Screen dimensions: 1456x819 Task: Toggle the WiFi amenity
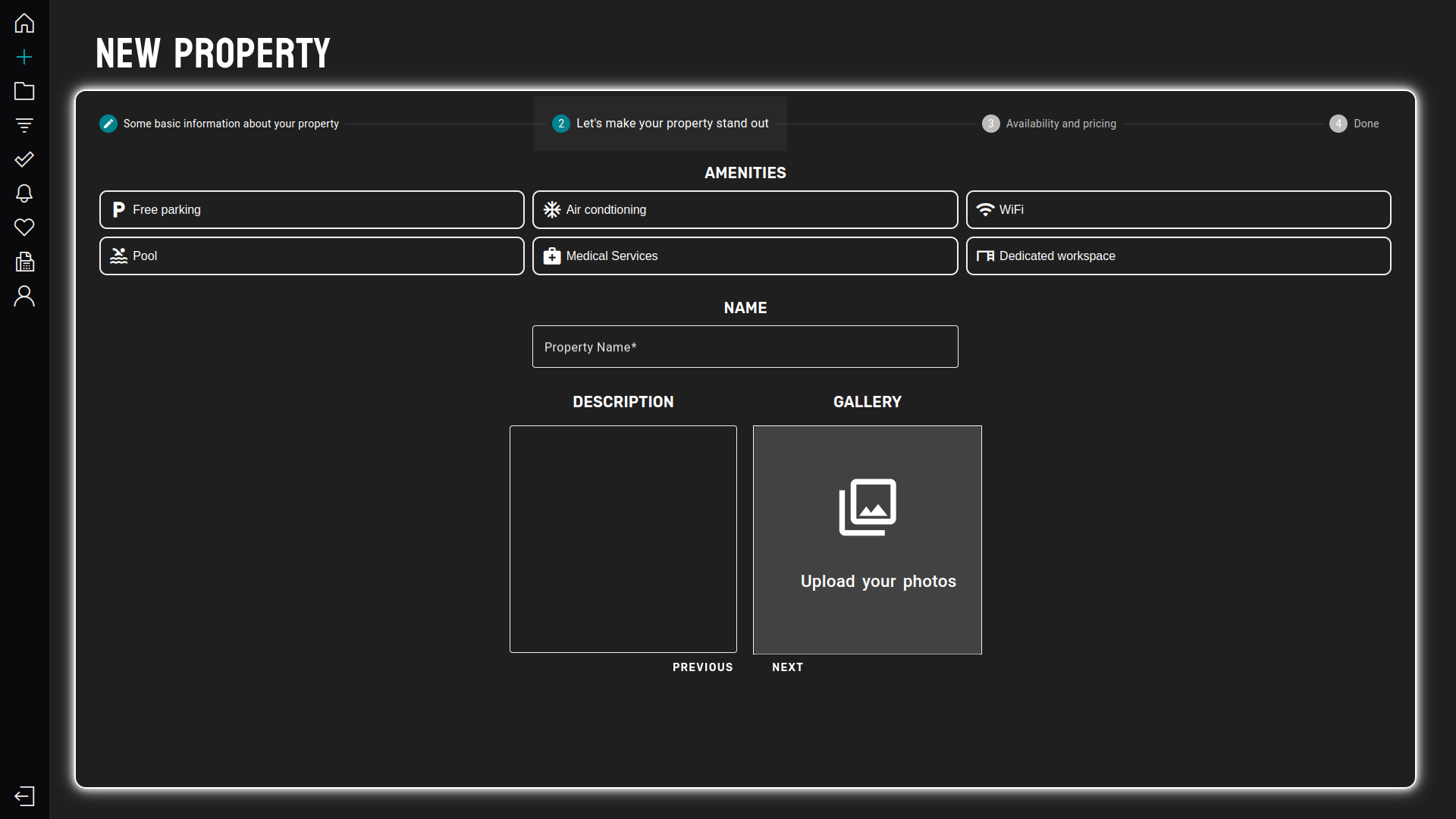1178,209
